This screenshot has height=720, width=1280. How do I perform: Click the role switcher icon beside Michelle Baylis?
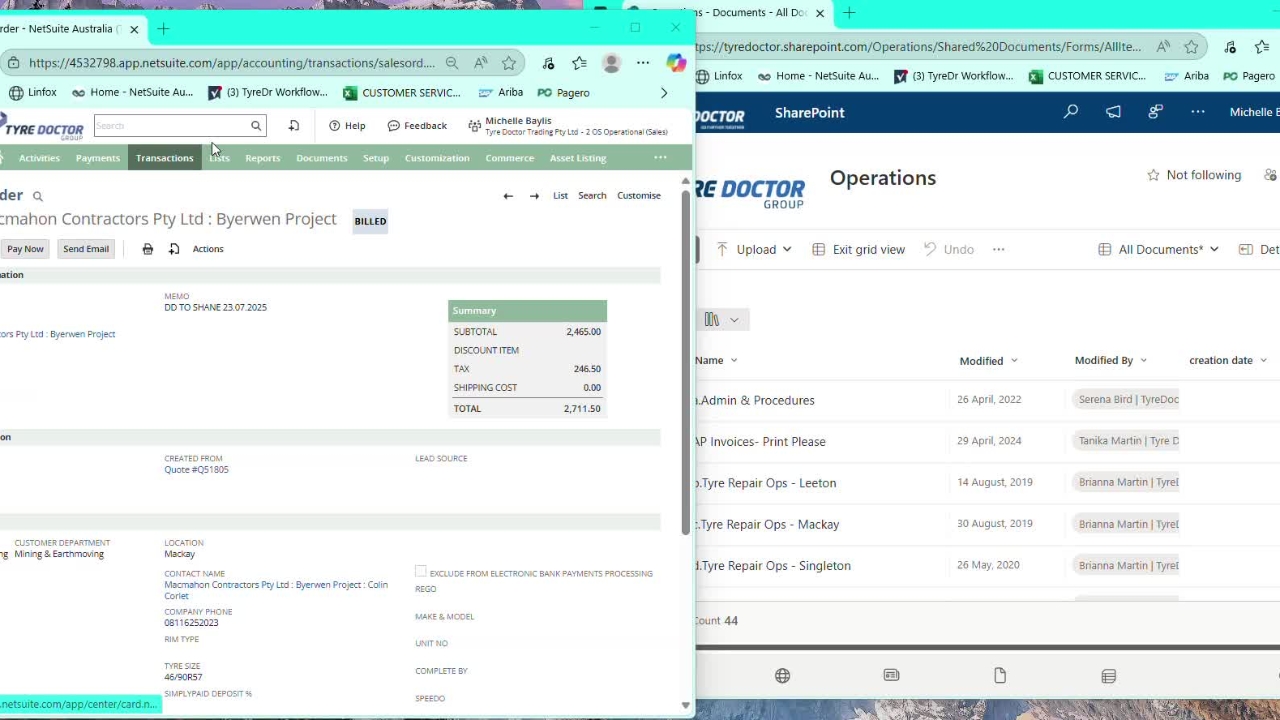point(474,126)
